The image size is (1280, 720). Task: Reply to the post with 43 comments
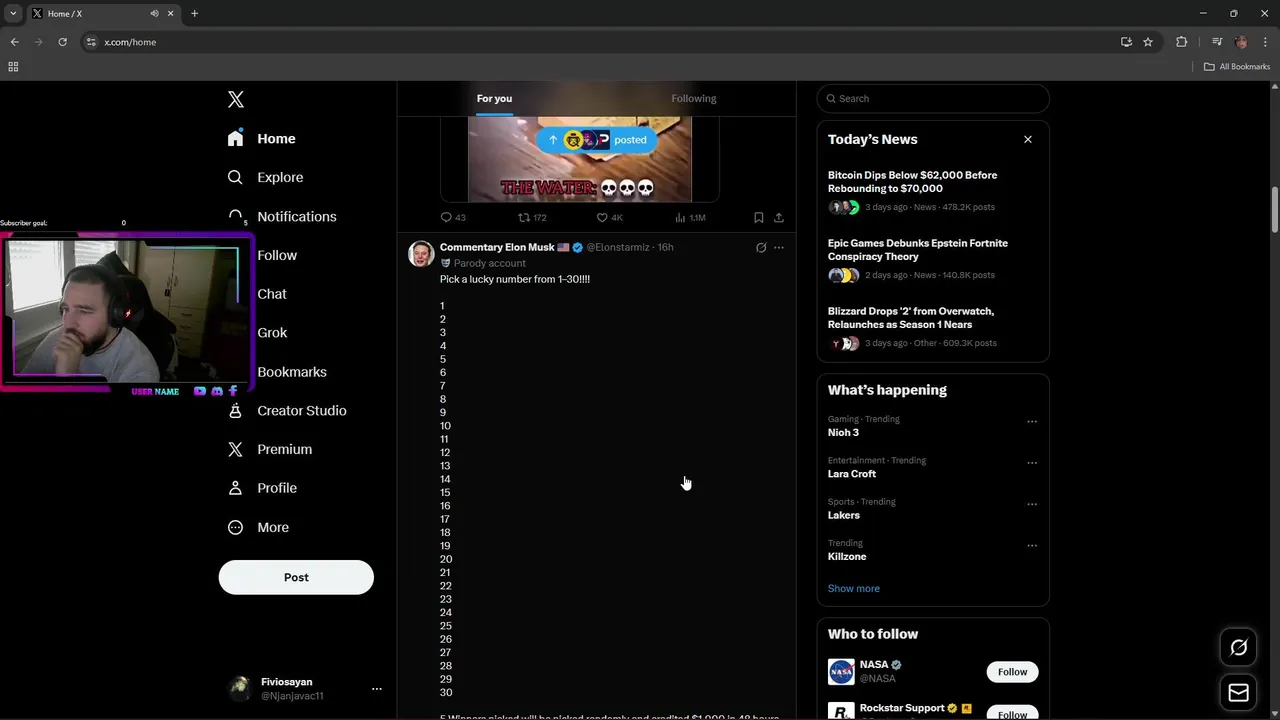[x=453, y=217]
